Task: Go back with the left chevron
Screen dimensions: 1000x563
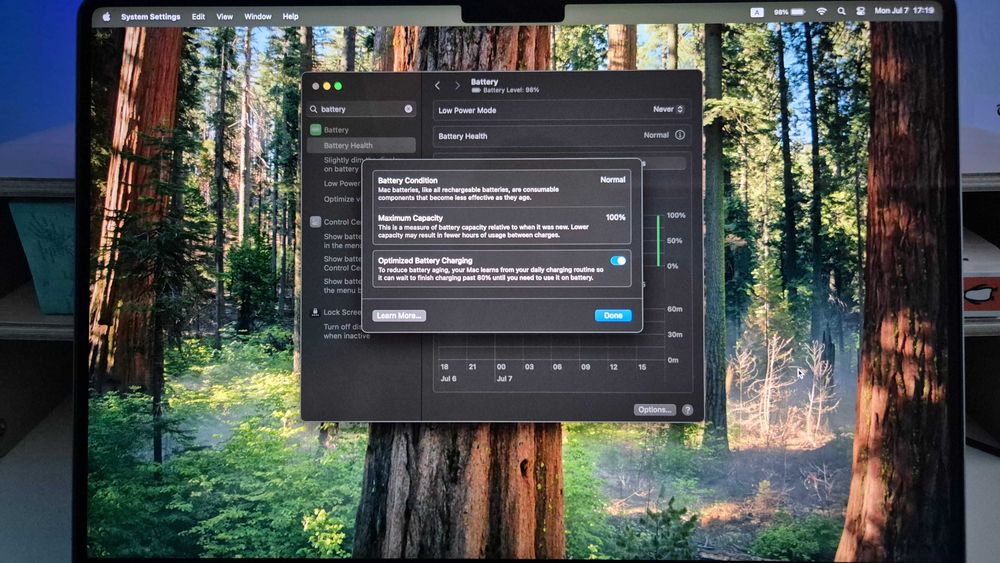Action: pos(438,85)
